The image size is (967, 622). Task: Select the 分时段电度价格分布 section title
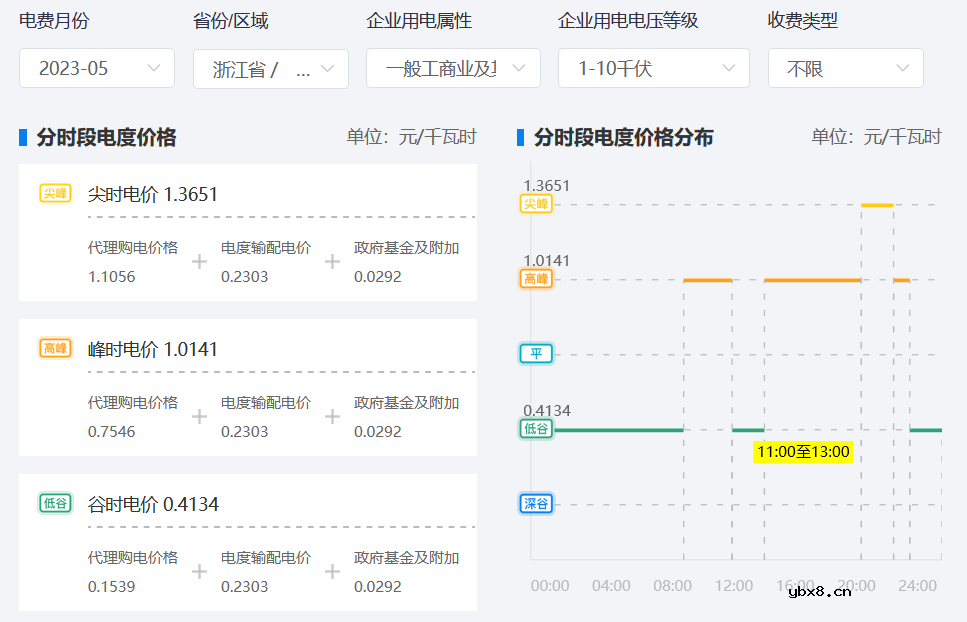coord(622,137)
